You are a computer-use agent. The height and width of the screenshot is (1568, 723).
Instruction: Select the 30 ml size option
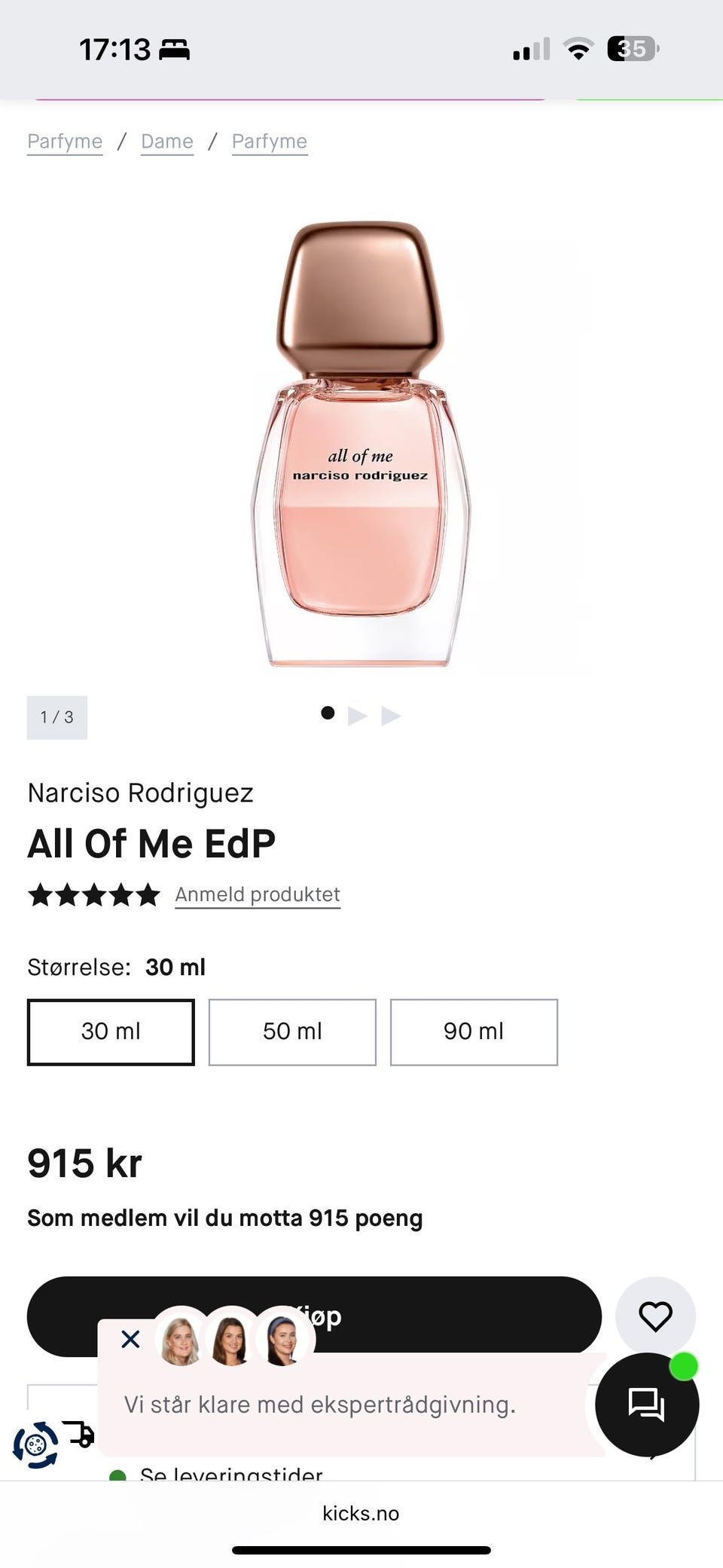click(x=111, y=1032)
